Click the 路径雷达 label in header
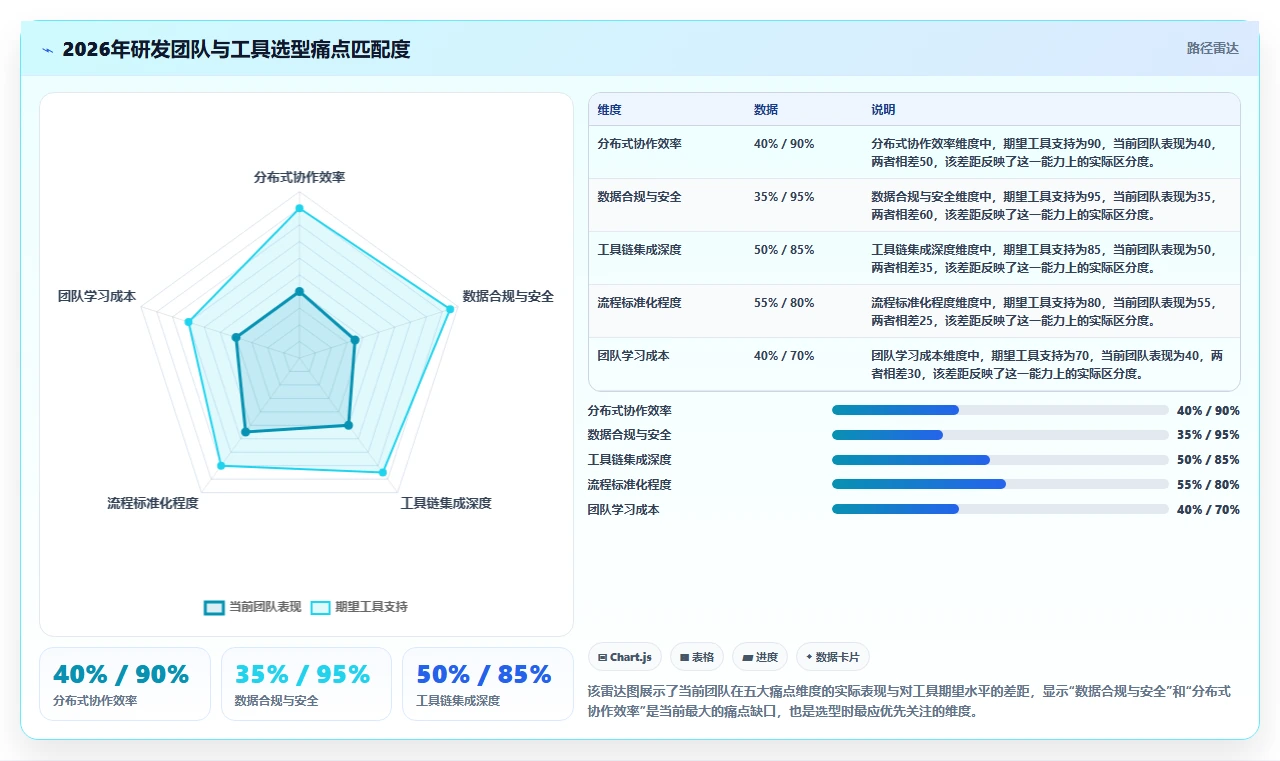This screenshot has width=1280, height=761. pos(1212,48)
